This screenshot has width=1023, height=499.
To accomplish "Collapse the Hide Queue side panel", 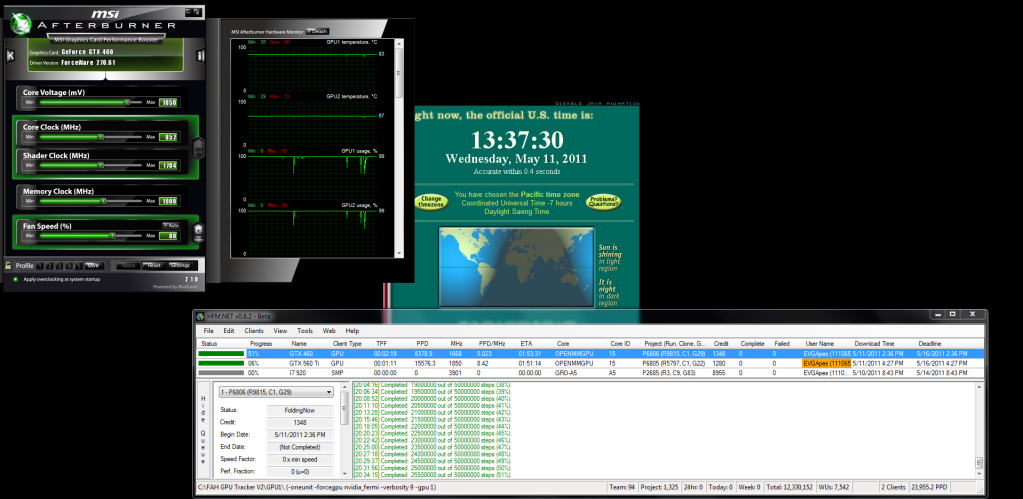I will (x=202, y=440).
